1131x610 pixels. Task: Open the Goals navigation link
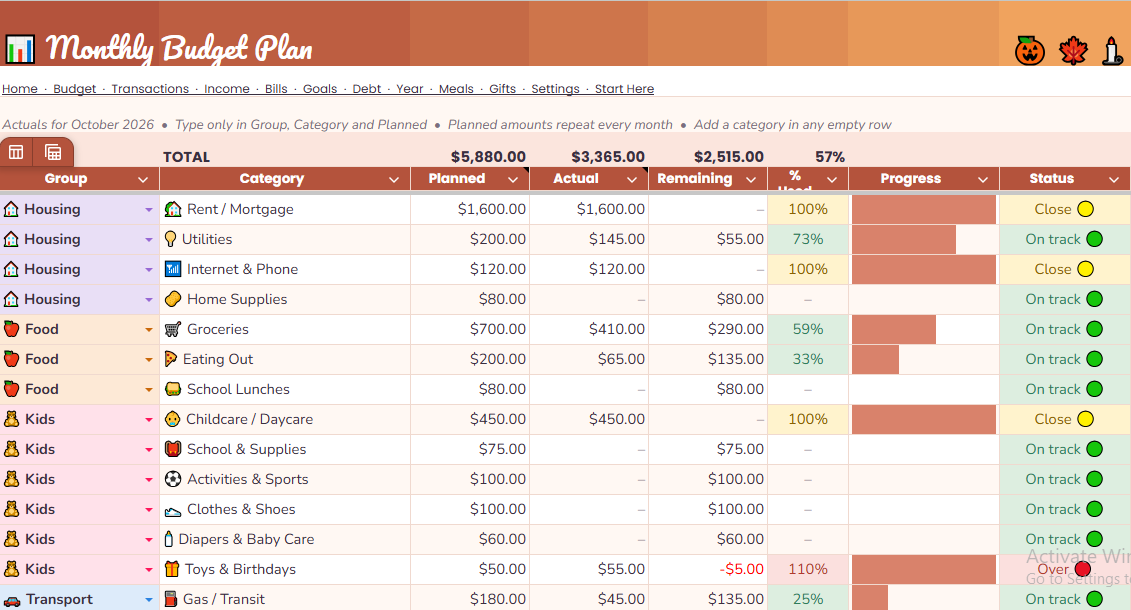click(x=320, y=89)
